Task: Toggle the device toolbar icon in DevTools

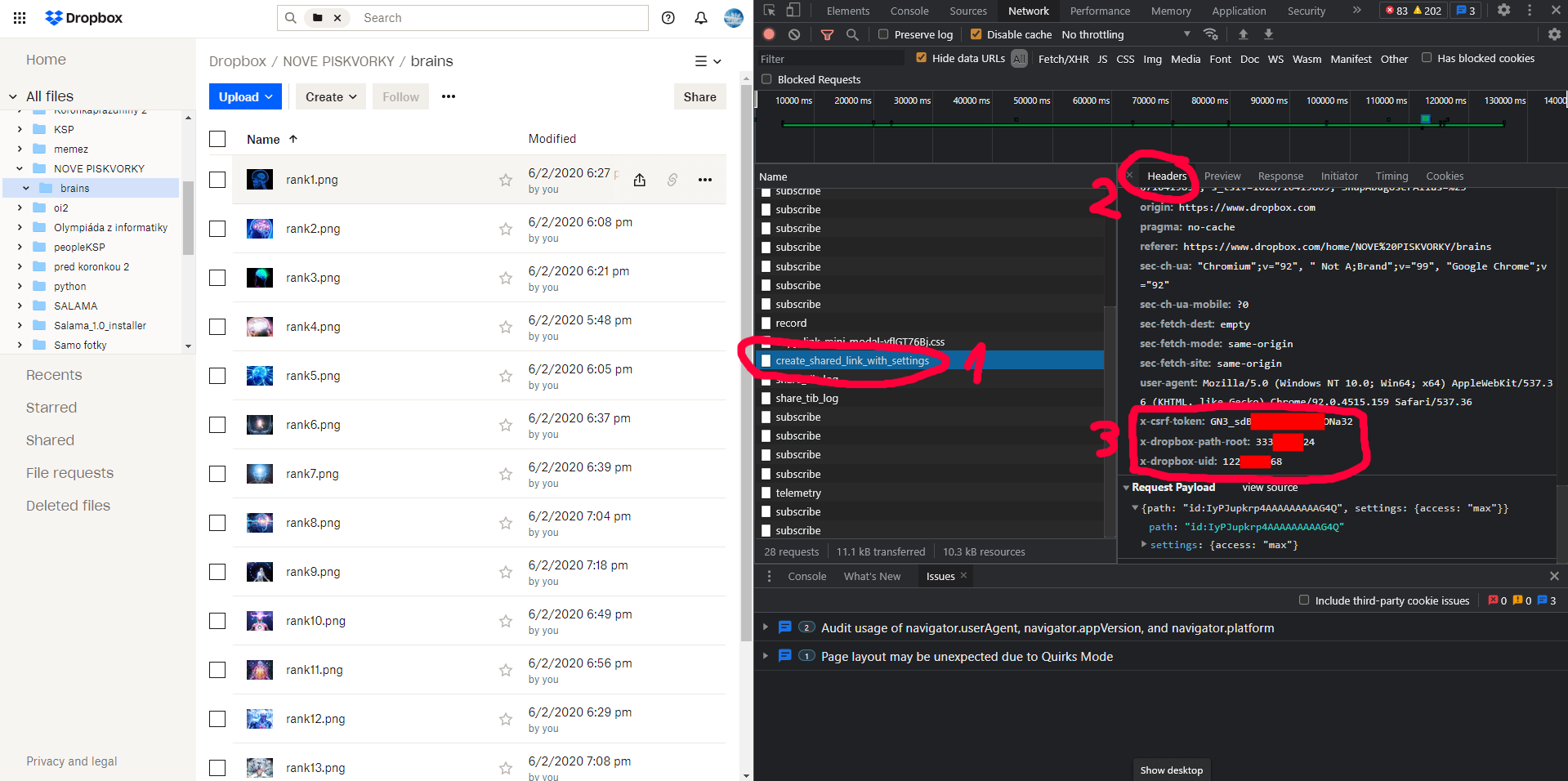Action: pyautogui.click(x=793, y=11)
